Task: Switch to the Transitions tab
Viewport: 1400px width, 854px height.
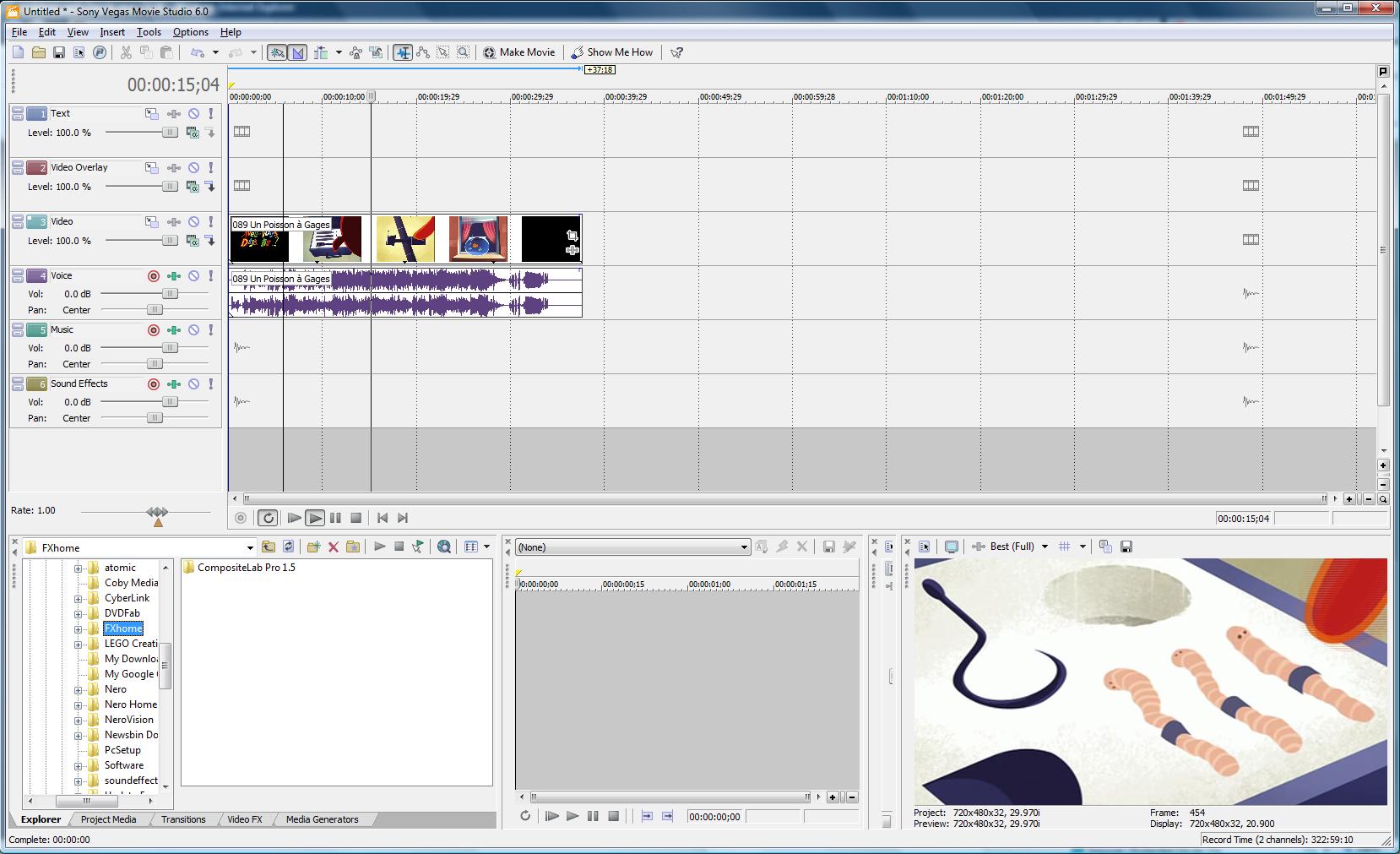Action: pos(183,819)
